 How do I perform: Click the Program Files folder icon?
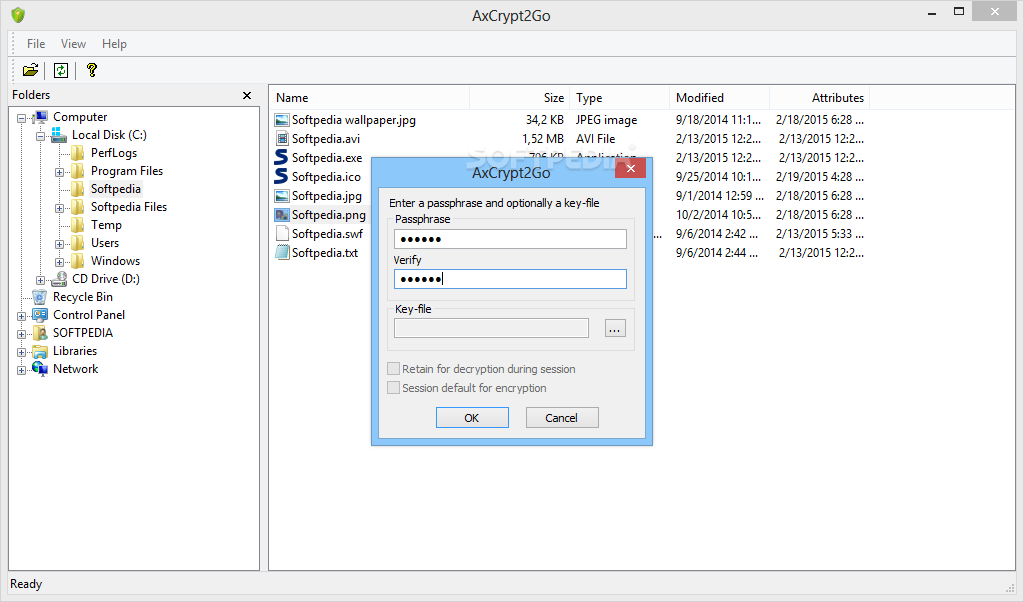78,171
